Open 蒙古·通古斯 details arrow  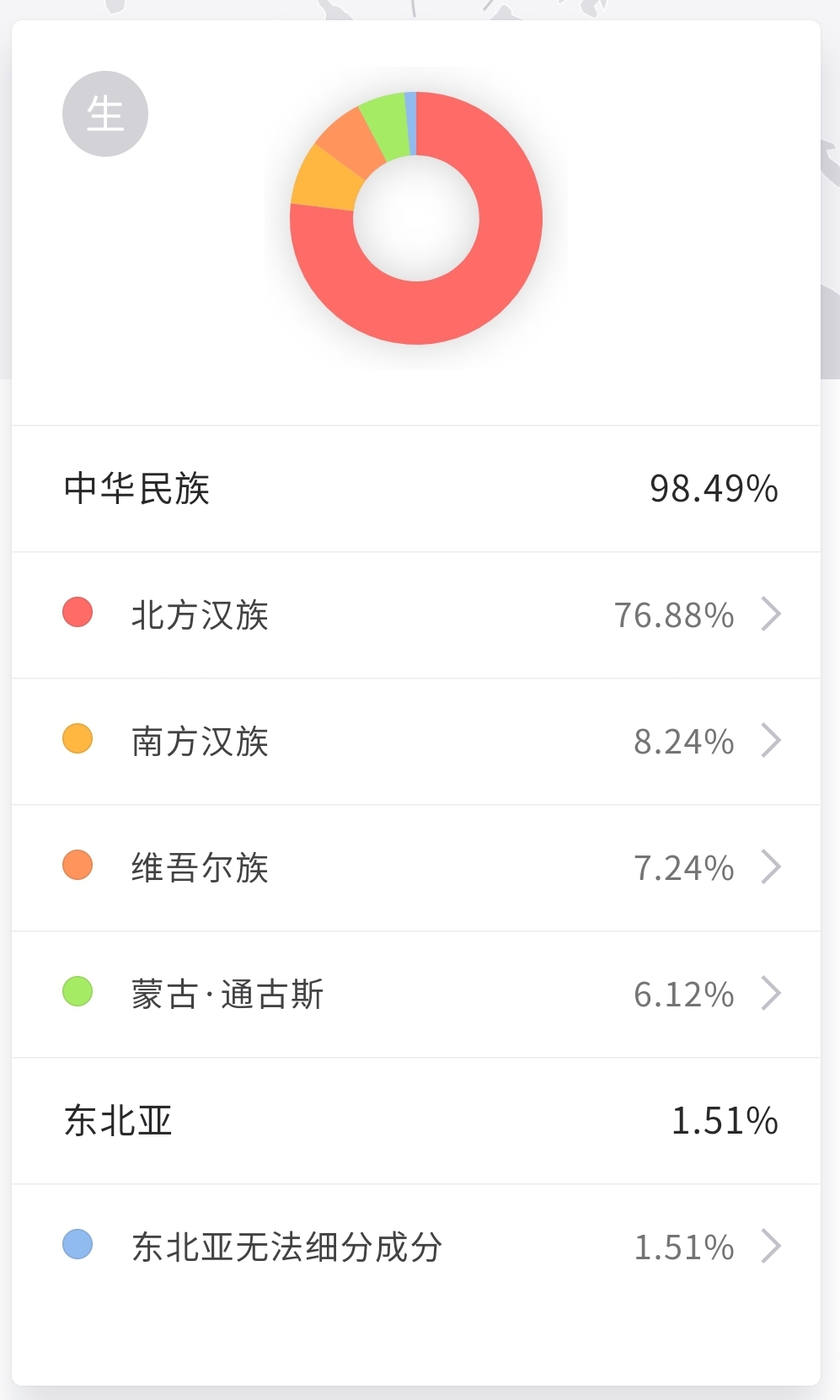771,994
